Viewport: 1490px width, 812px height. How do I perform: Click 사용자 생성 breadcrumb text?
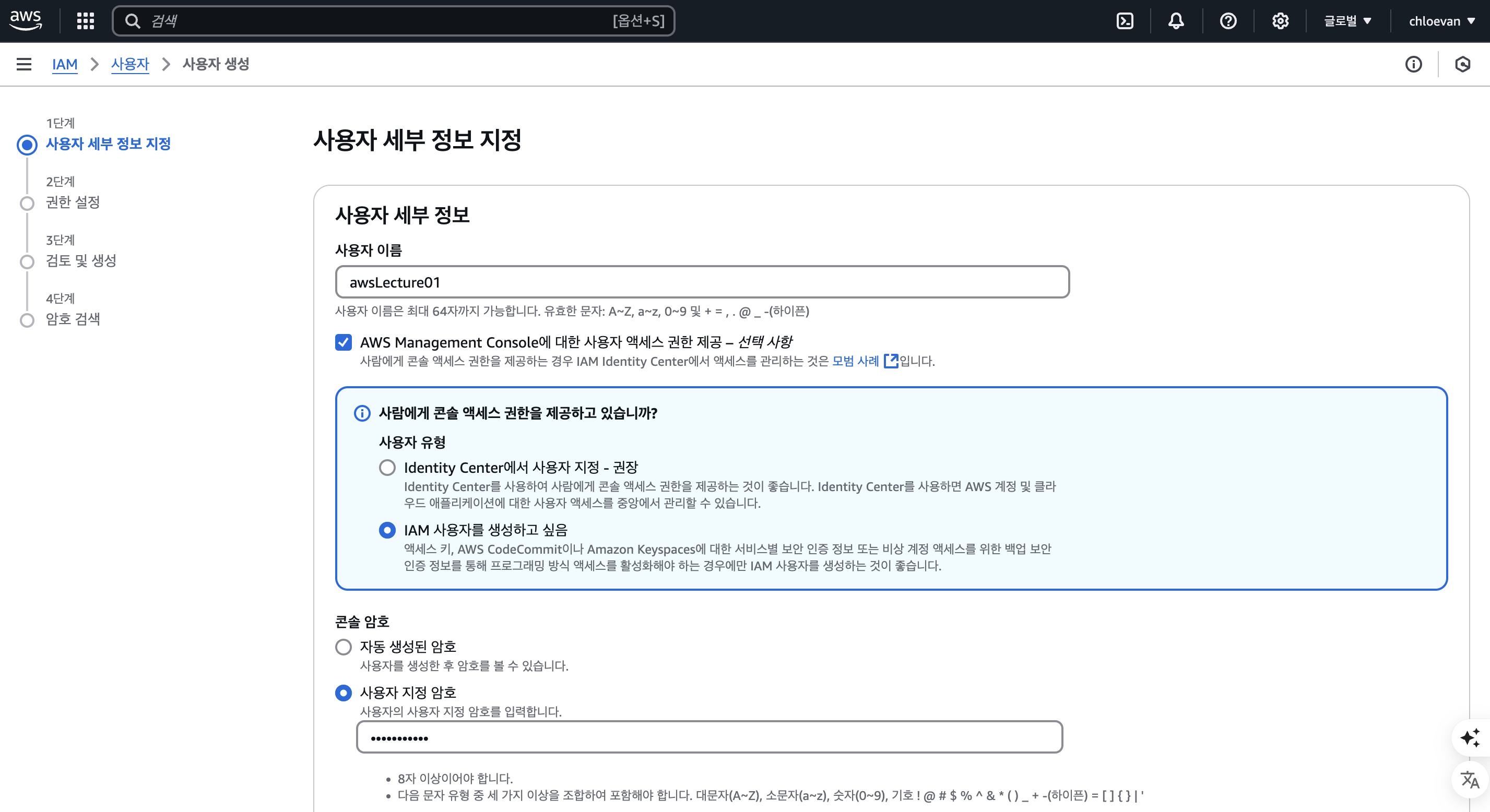(216, 64)
